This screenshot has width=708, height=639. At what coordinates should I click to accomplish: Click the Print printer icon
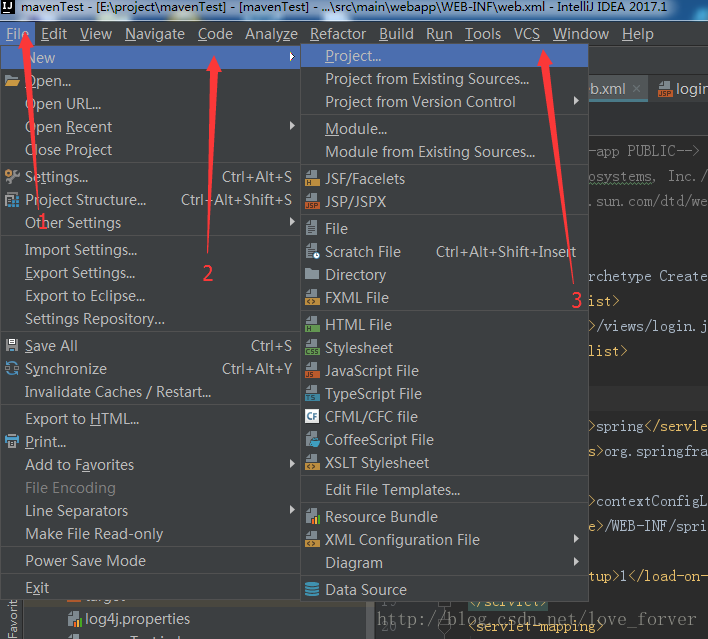12,441
